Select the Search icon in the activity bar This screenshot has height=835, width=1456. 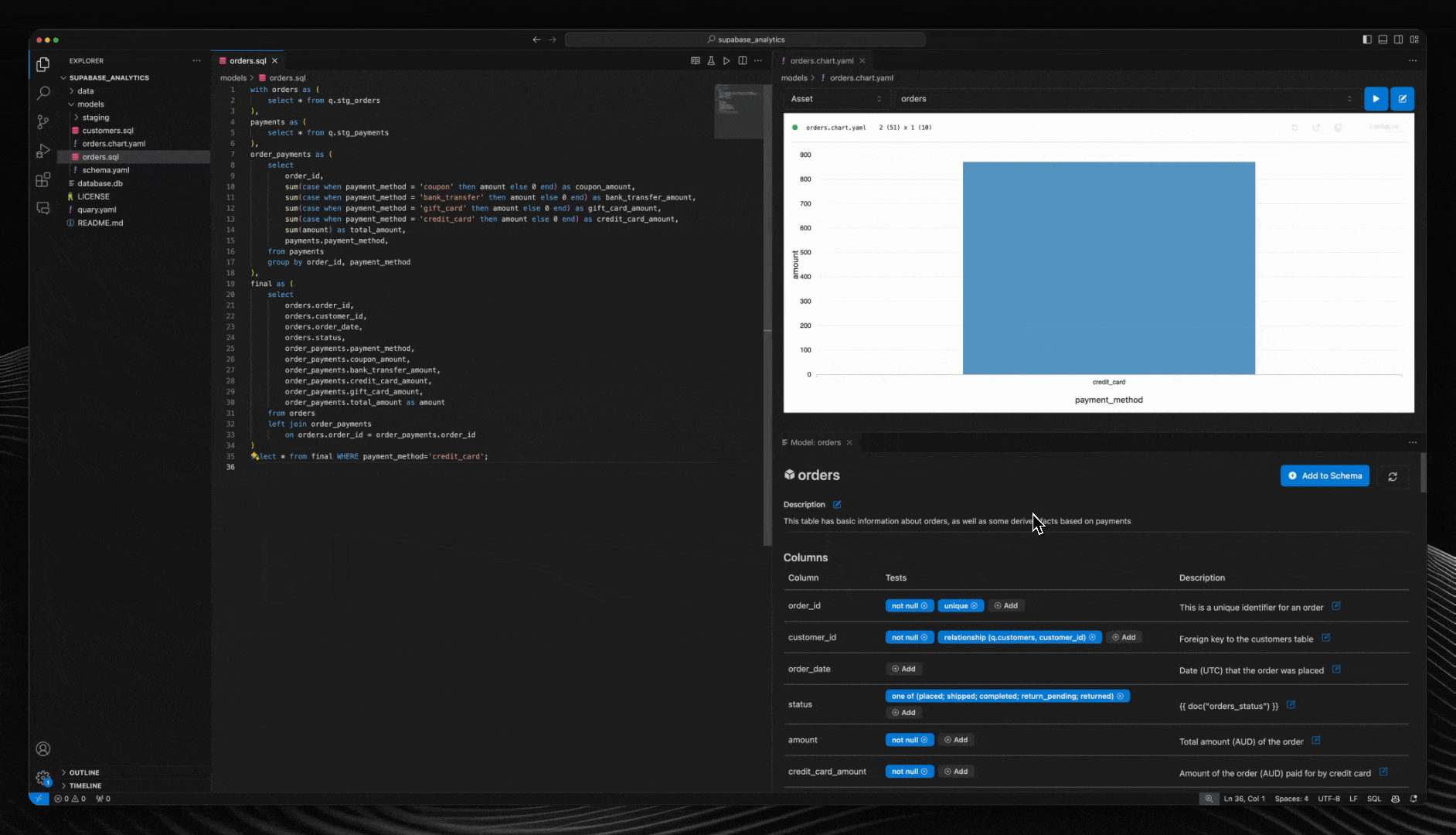tap(43, 93)
